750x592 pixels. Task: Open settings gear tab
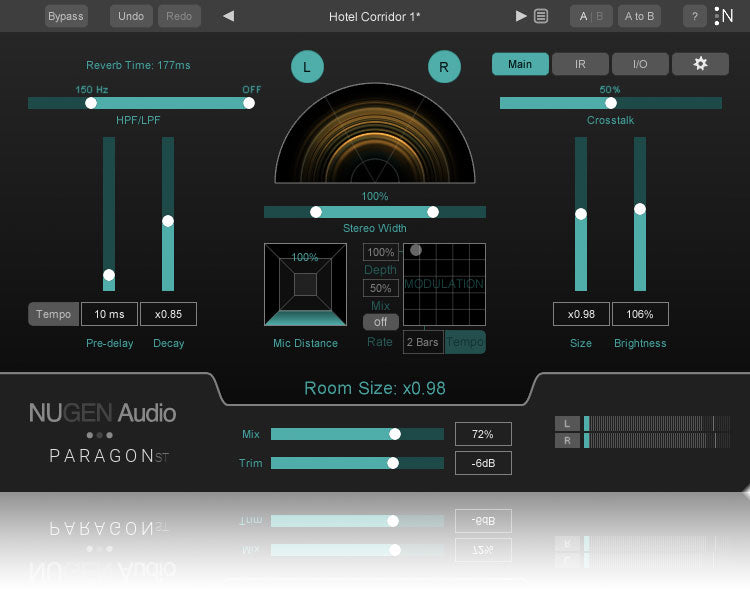[700, 64]
